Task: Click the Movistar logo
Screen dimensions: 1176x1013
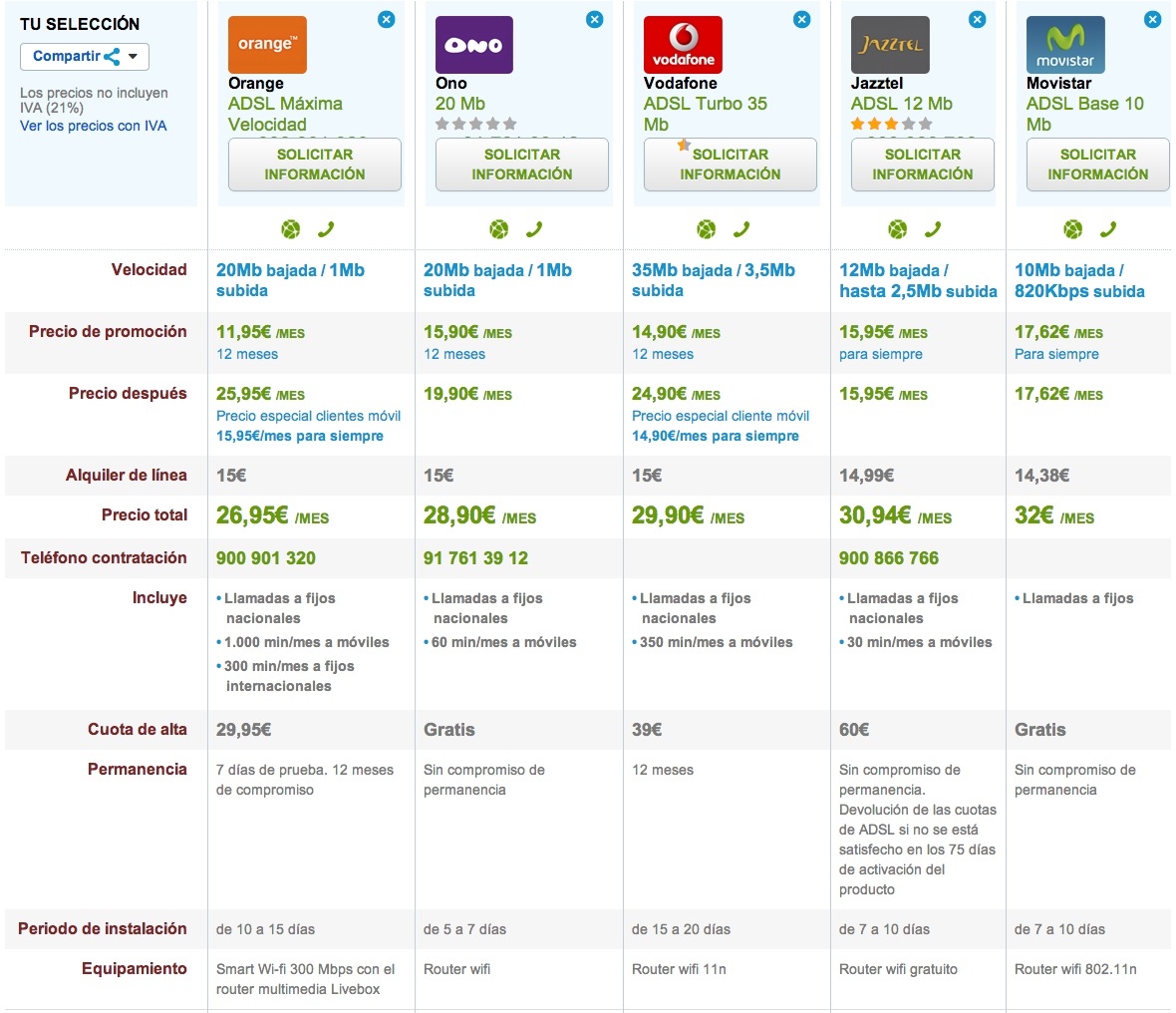Action: pos(1065,45)
